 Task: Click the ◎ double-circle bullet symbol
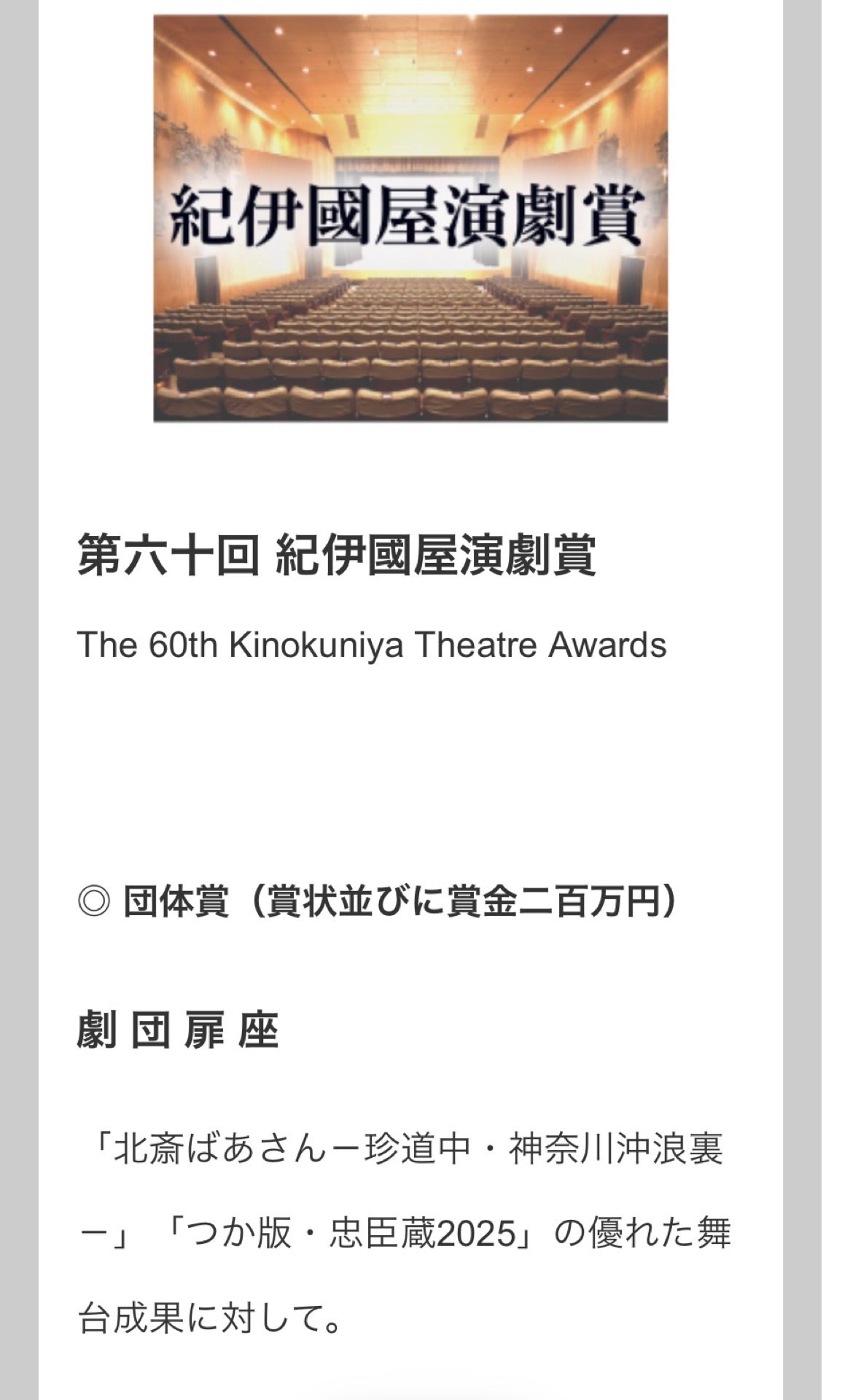[x=93, y=901]
